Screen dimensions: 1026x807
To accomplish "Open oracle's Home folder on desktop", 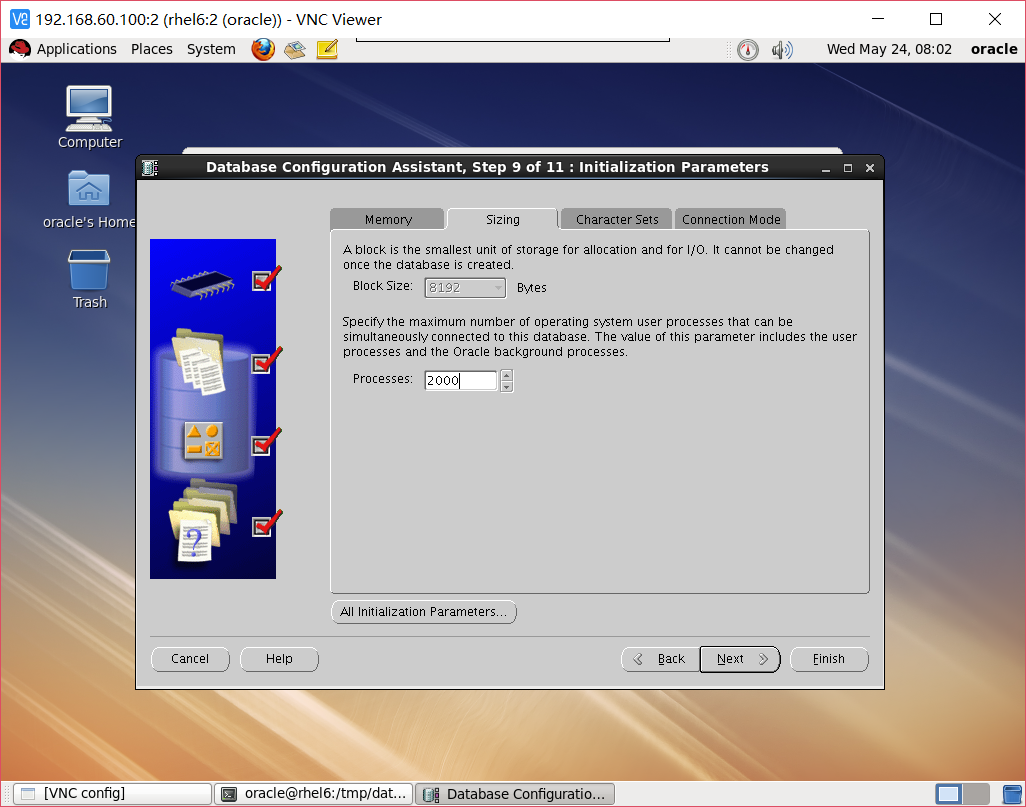I will 88,190.
